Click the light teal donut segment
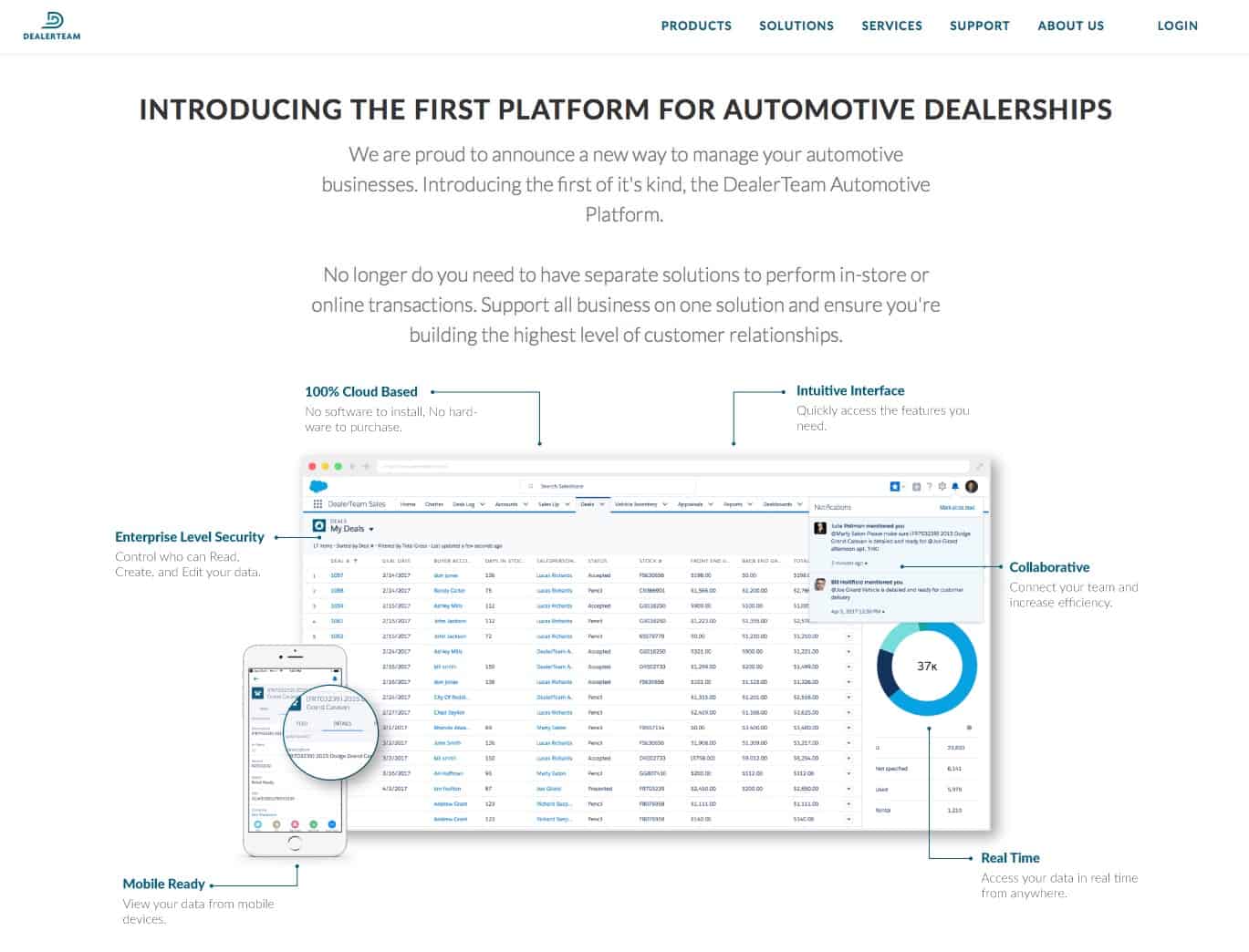The height and width of the screenshot is (952, 1249). (x=896, y=635)
